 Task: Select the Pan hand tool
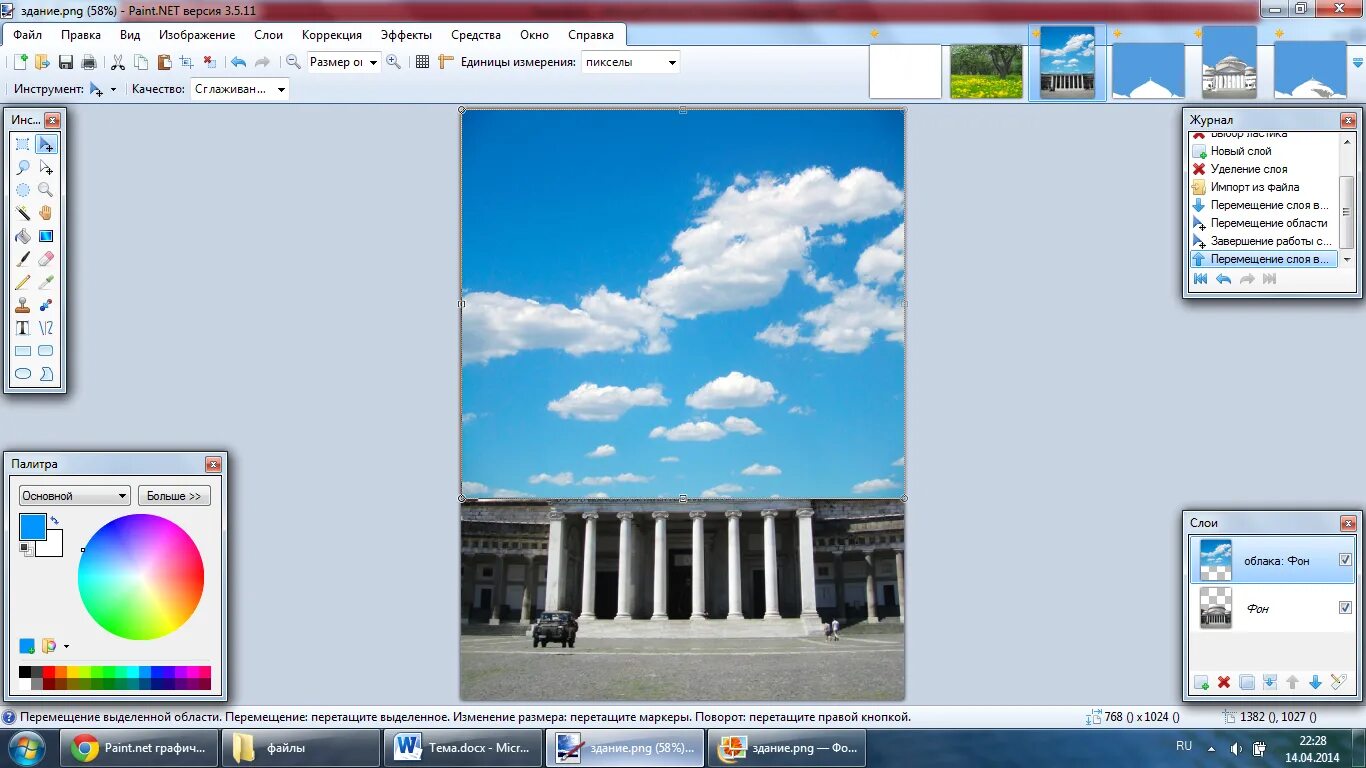46,213
